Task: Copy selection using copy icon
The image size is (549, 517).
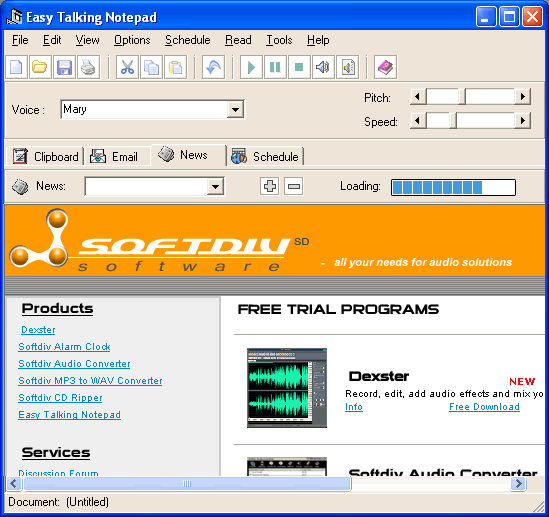Action: [x=151, y=67]
